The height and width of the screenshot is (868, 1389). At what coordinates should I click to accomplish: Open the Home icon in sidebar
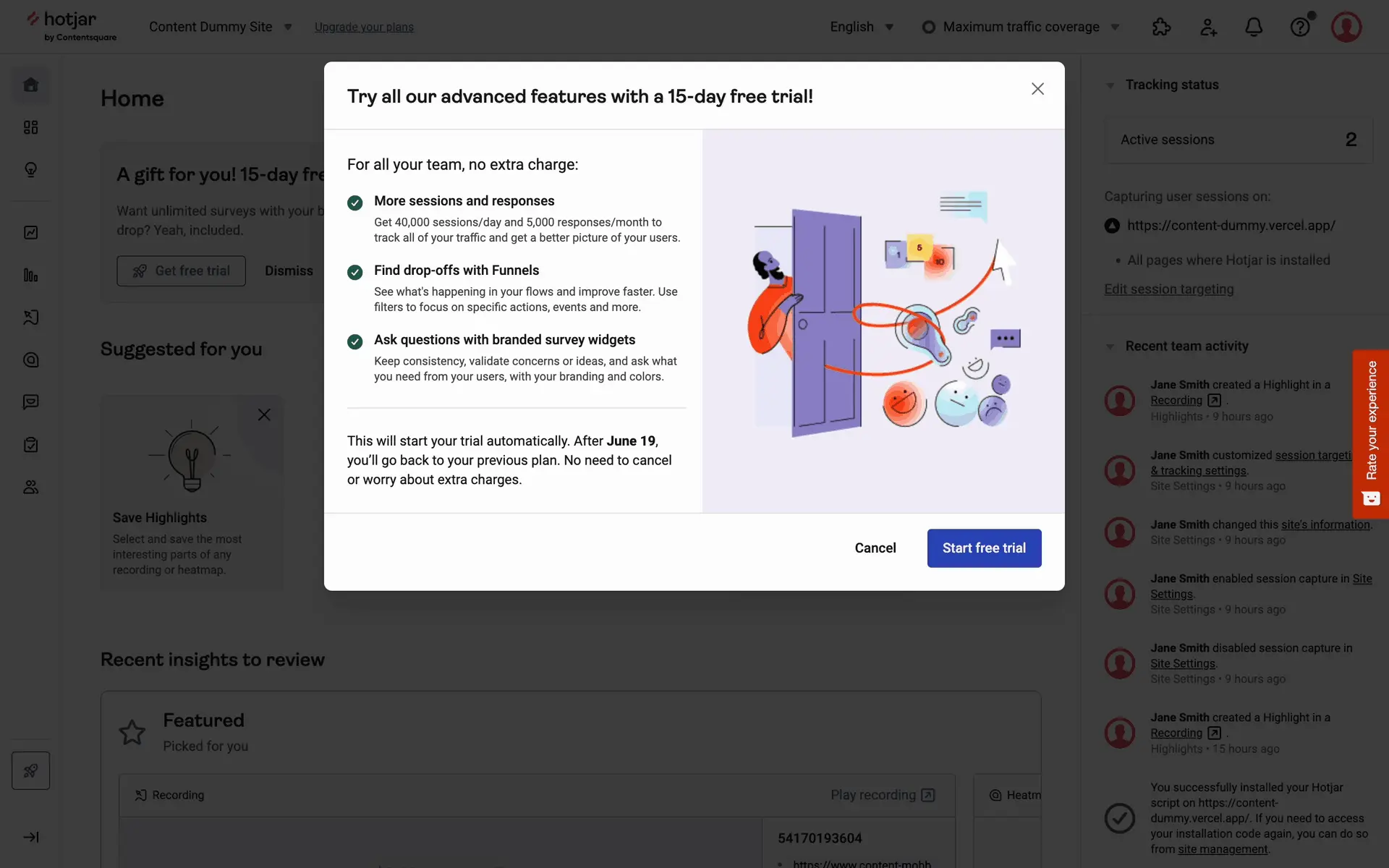click(30, 85)
